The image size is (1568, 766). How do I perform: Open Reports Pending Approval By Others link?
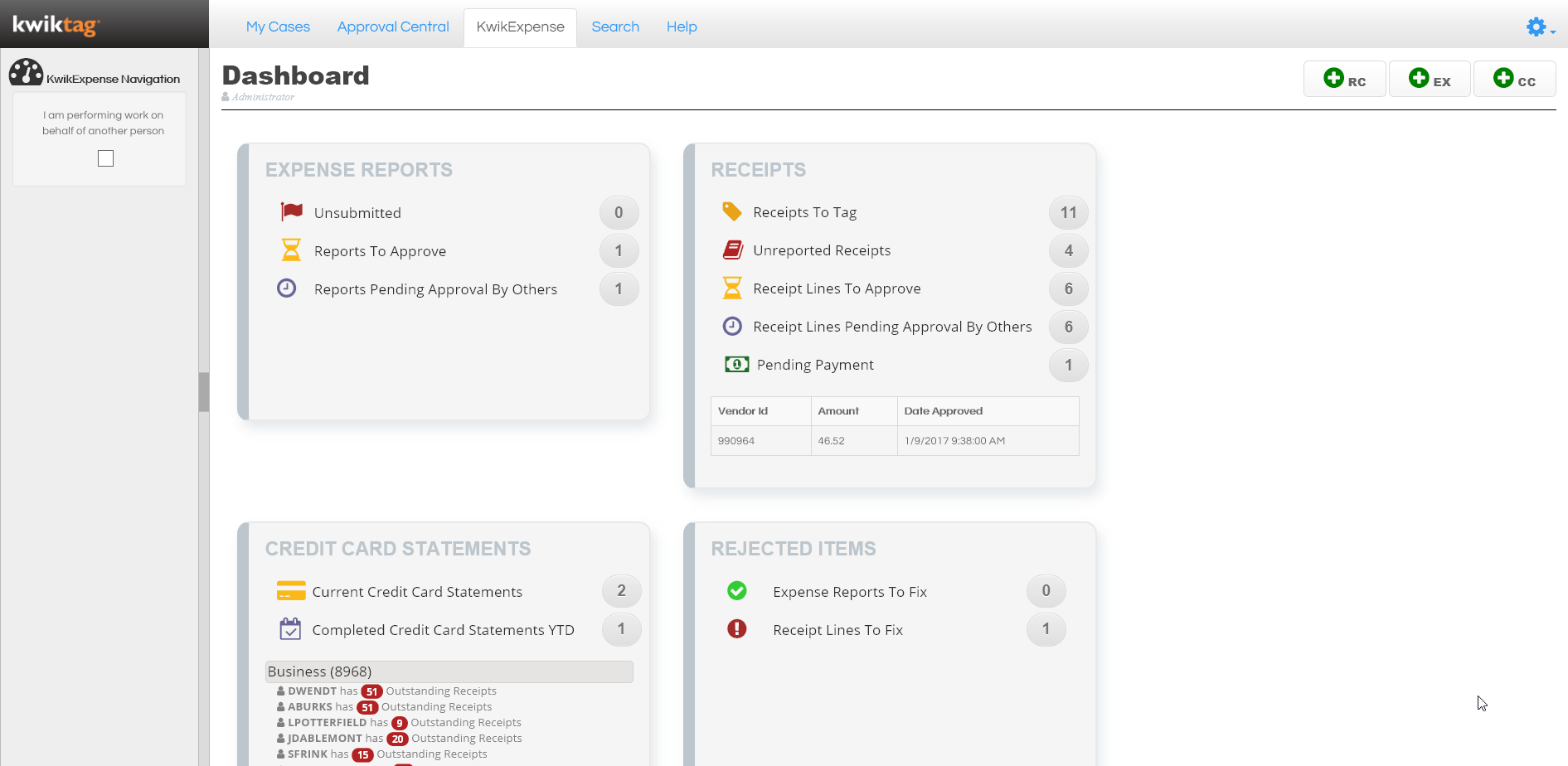point(435,289)
